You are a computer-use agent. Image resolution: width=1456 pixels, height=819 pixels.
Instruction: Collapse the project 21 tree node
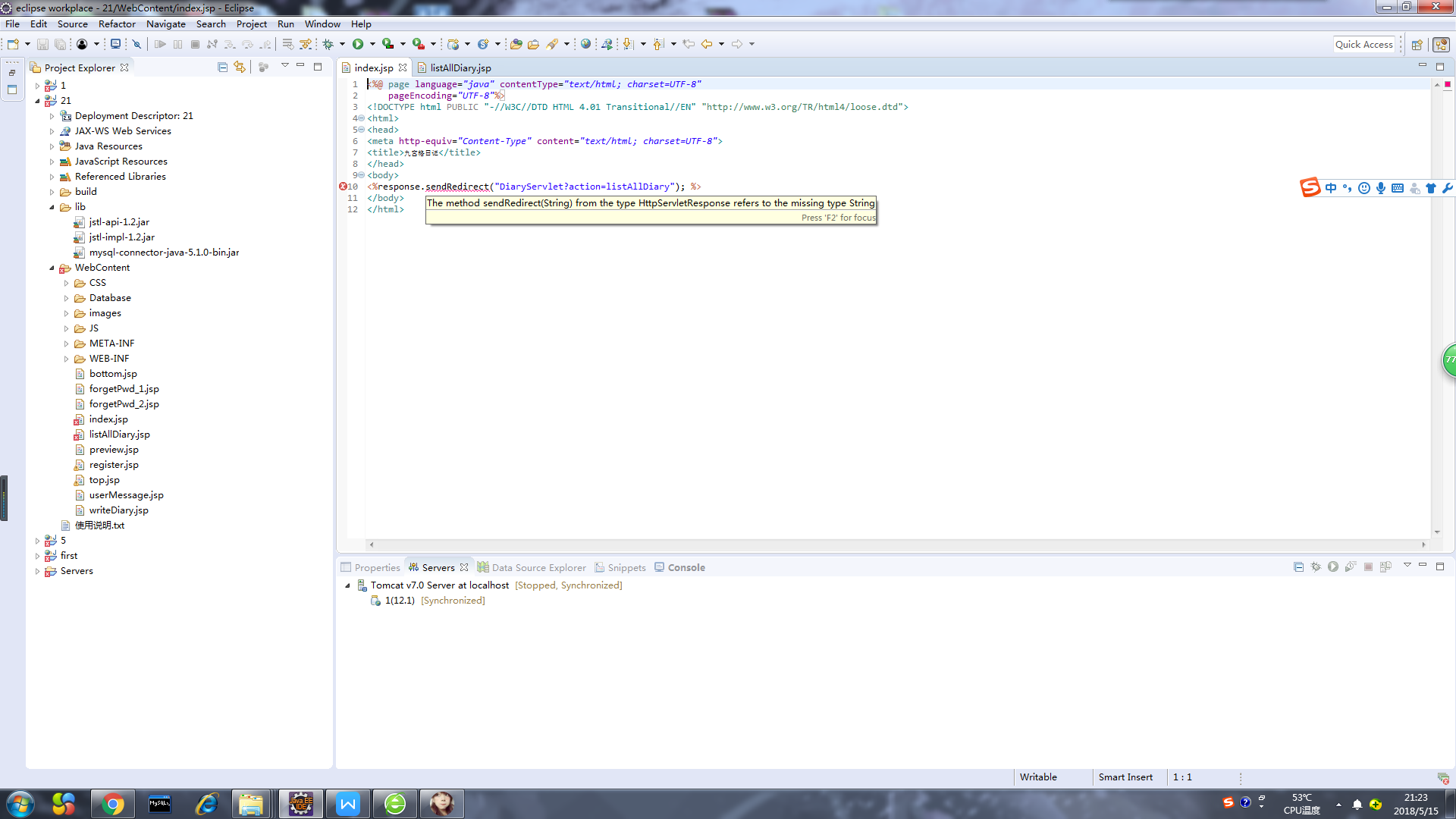(37, 101)
